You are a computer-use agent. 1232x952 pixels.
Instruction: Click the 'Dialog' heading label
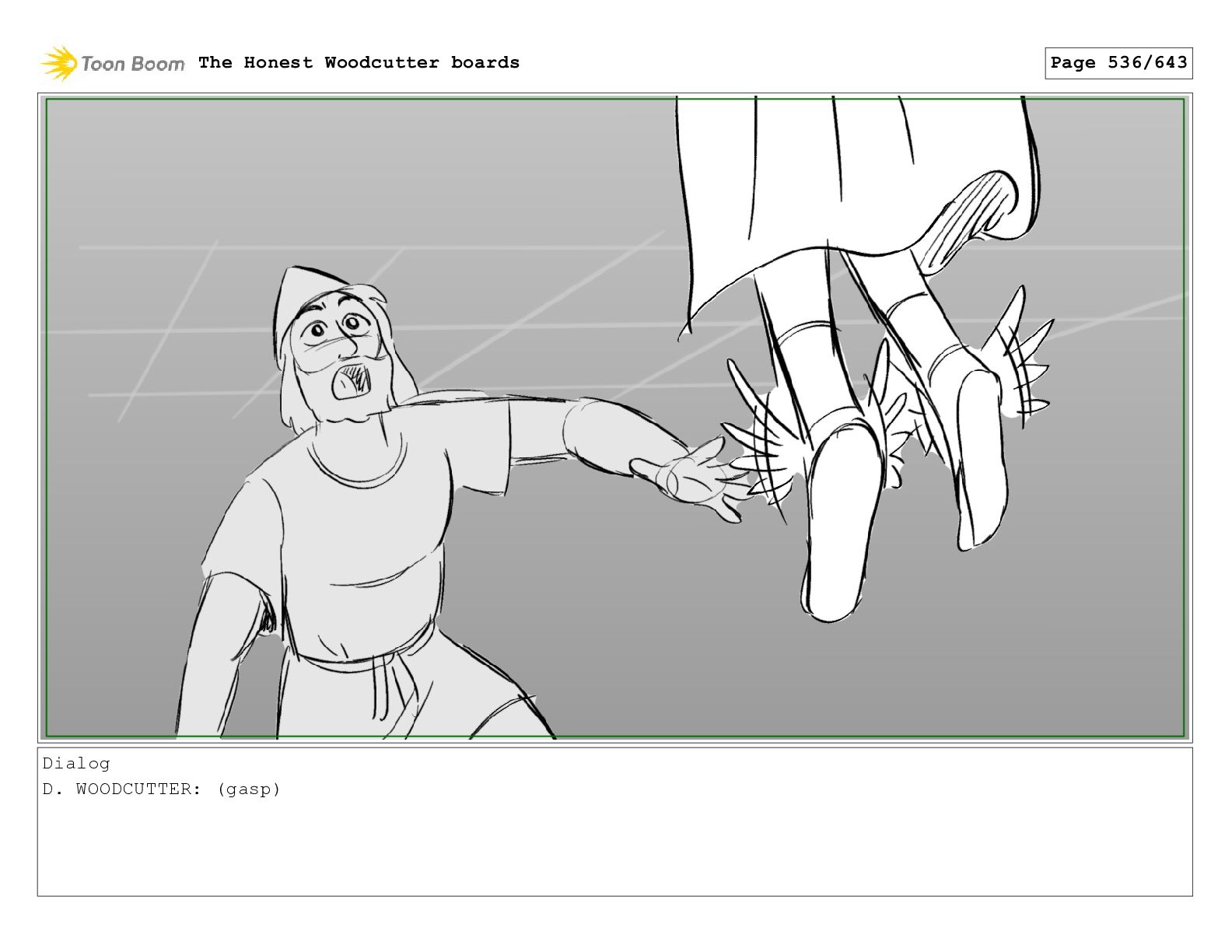click(76, 763)
